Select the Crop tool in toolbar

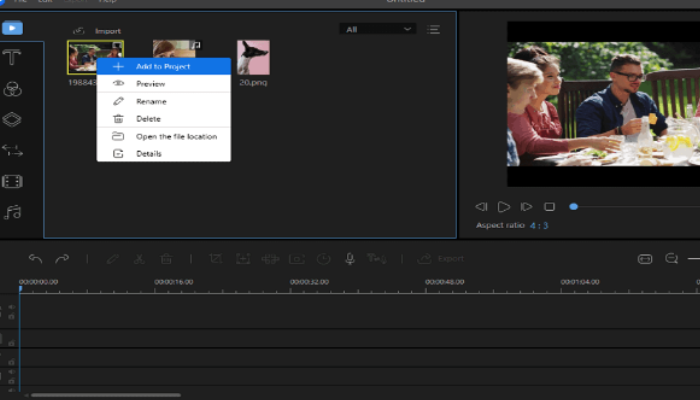click(216, 258)
